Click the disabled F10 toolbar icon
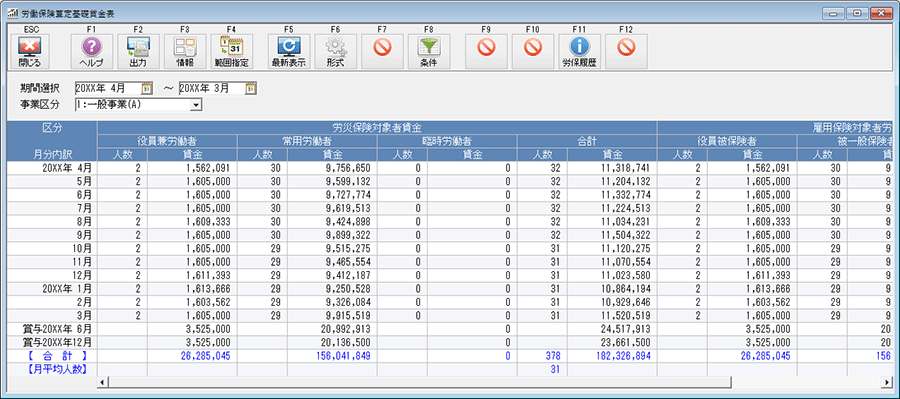 point(533,52)
